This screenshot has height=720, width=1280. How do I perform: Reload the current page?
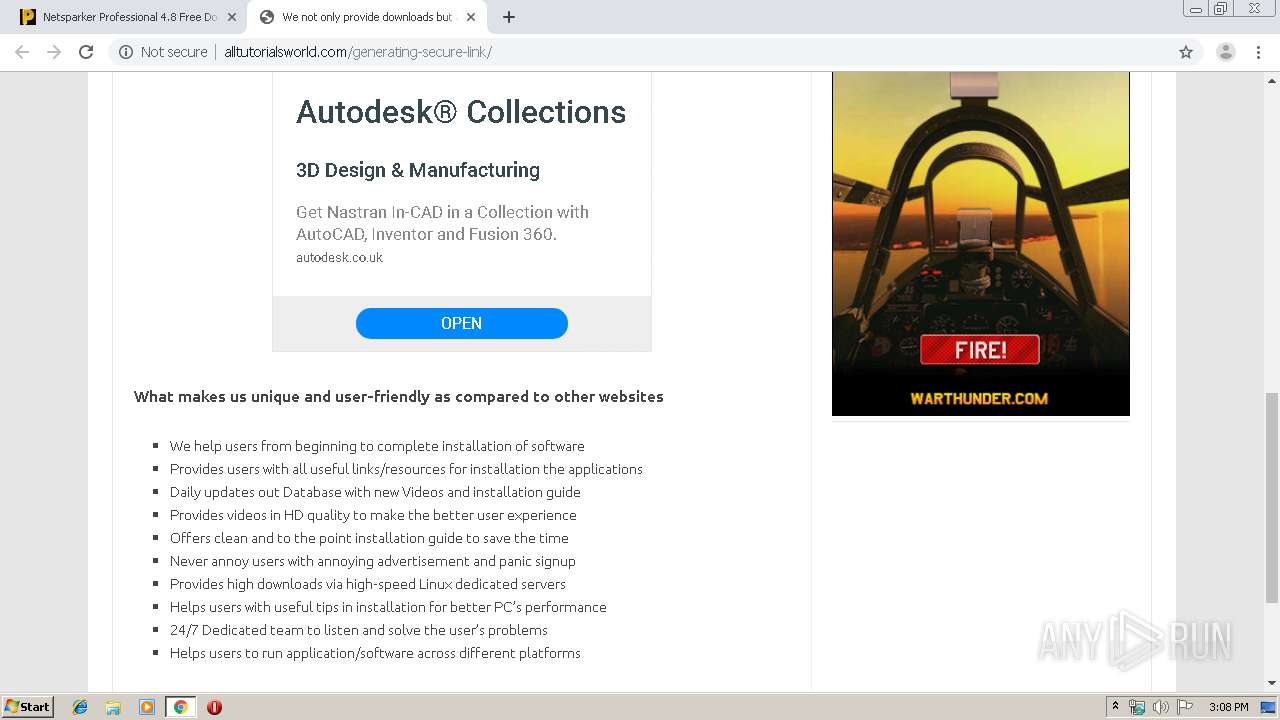click(86, 52)
